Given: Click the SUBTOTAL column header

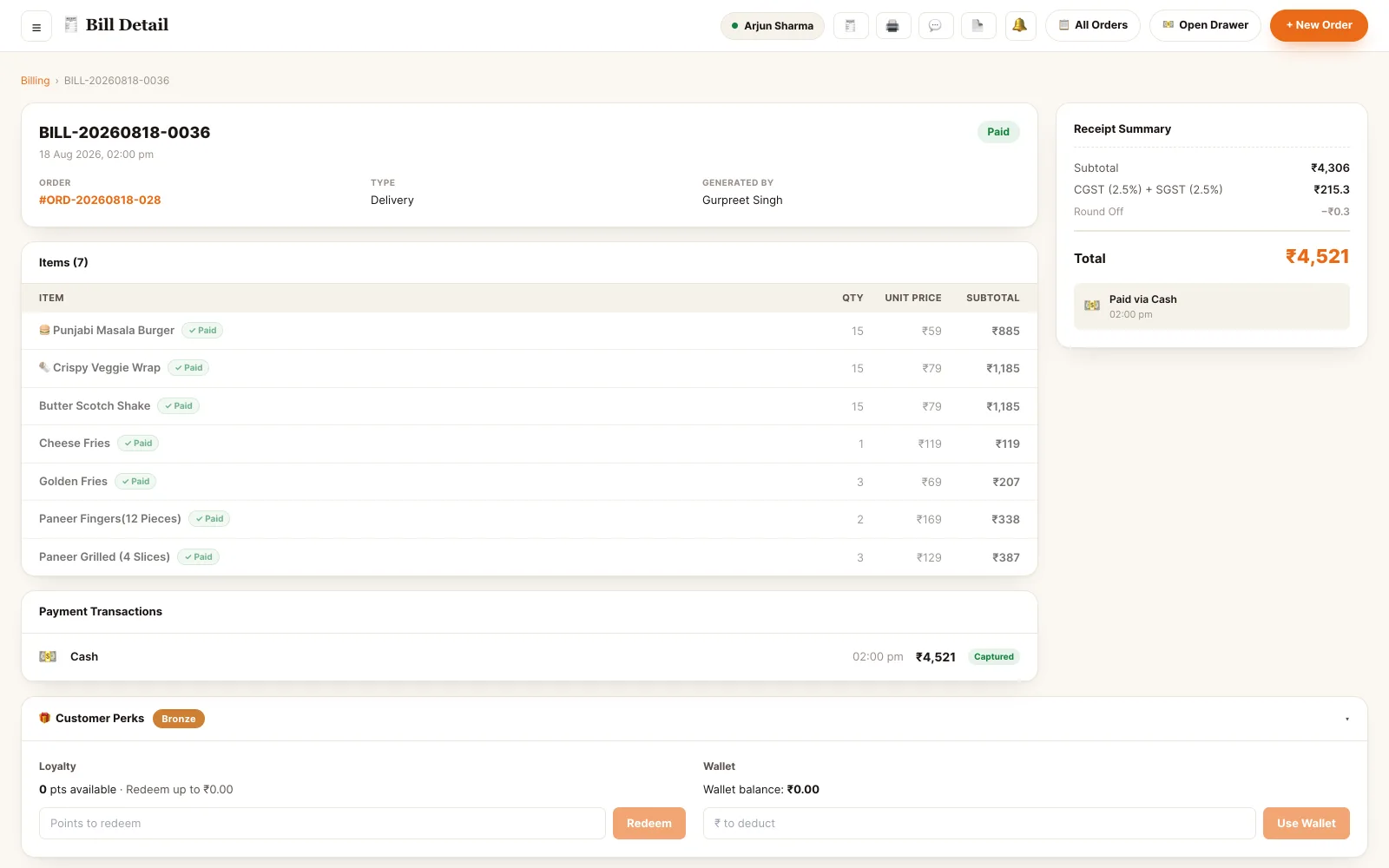Looking at the screenshot, I should tap(993, 298).
